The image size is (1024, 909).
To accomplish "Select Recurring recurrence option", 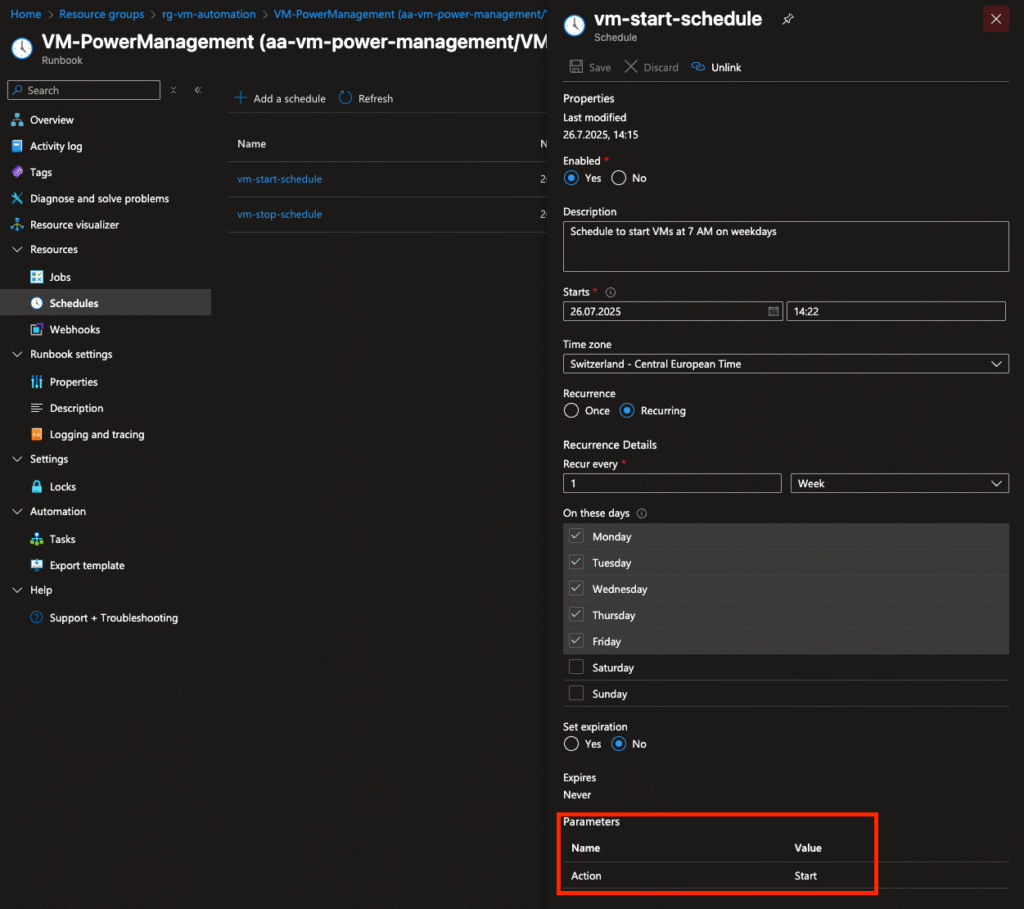I will click(627, 410).
